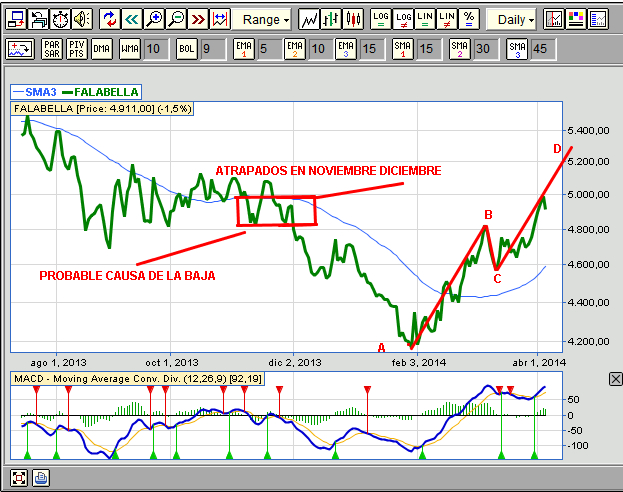The width and height of the screenshot is (623, 492).
Task: Click the 5.400,00 price axis label
Action: [588, 130]
